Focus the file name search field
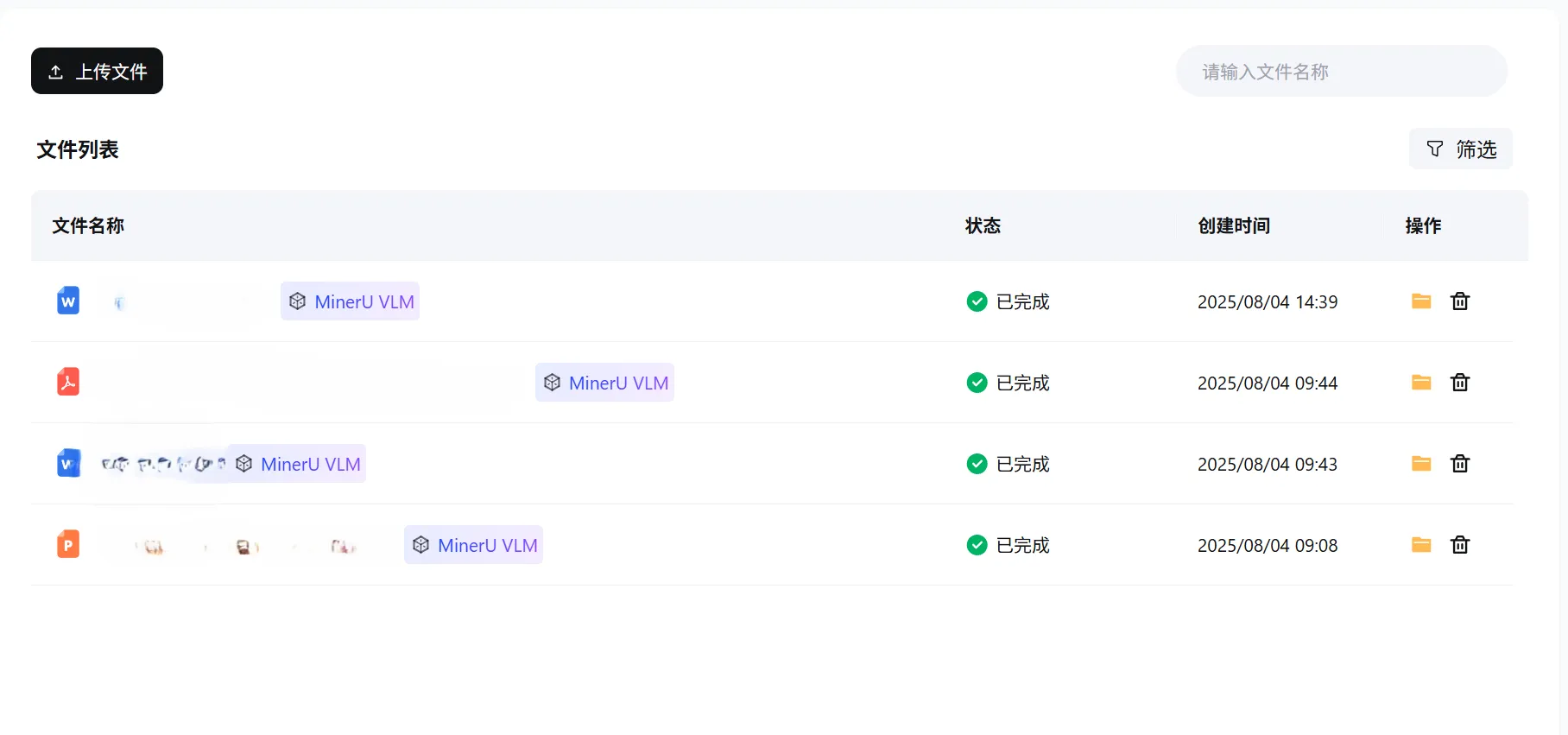This screenshot has height=735, width=1568. (1341, 72)
